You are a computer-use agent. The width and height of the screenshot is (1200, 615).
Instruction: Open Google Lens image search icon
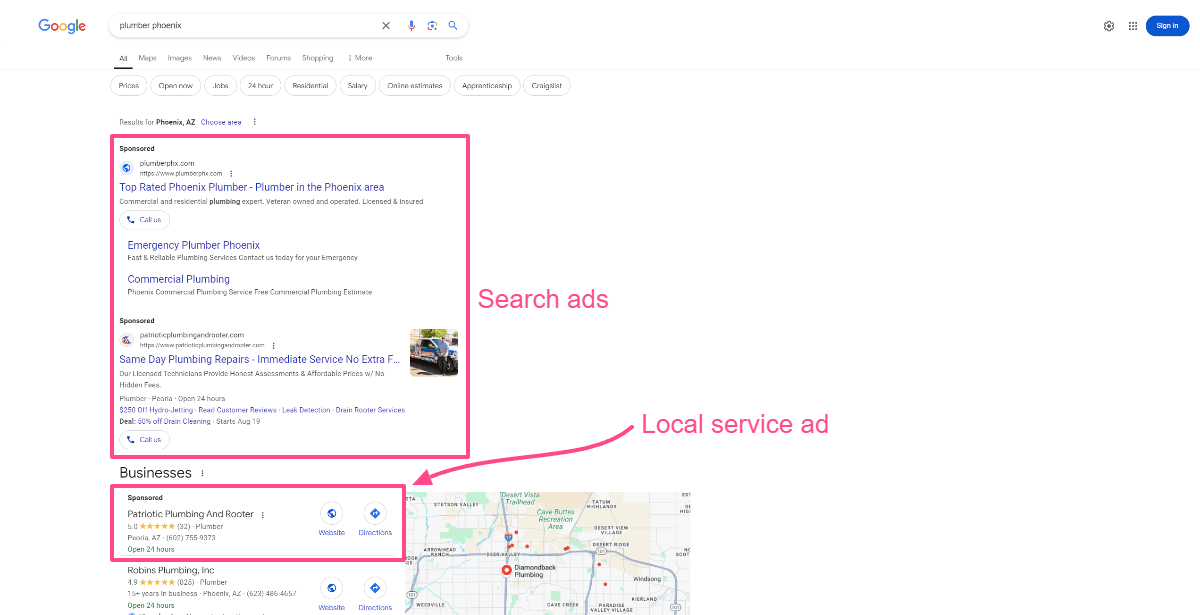click(x=432, y=26)
